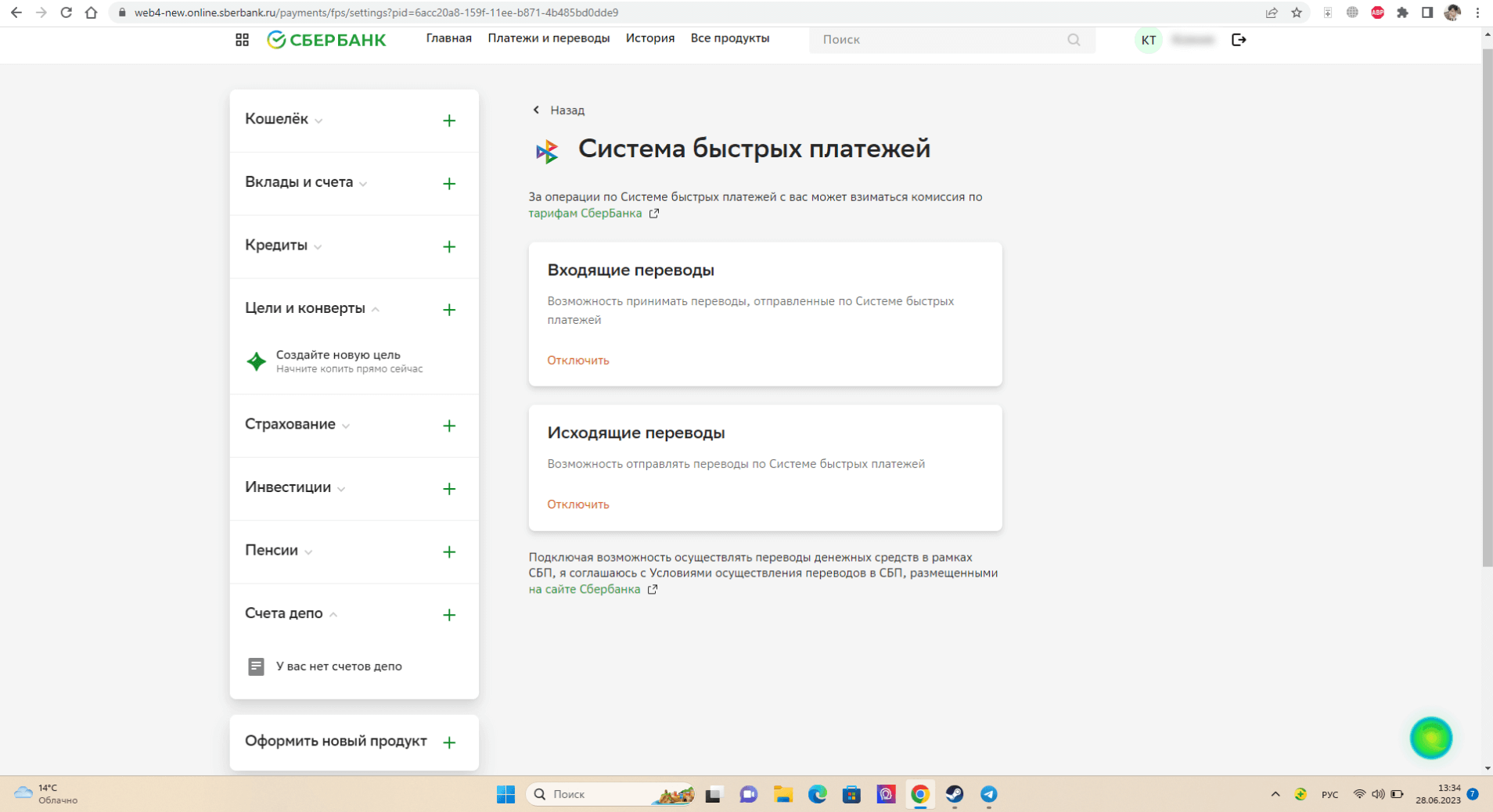
Task: Expand the Вклады и счета section
Action: pyautogui.click(x=305, y=182)
